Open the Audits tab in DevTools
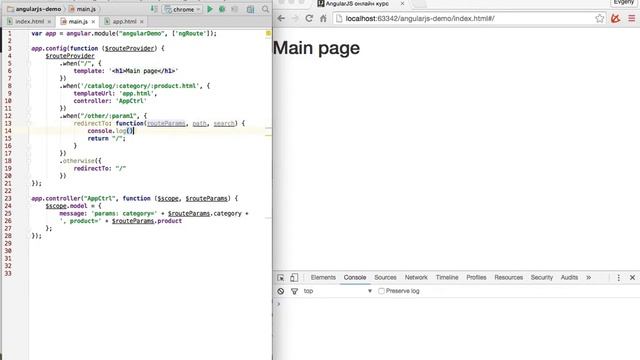This screenshot has width=640, height=360. pos(569,278)
